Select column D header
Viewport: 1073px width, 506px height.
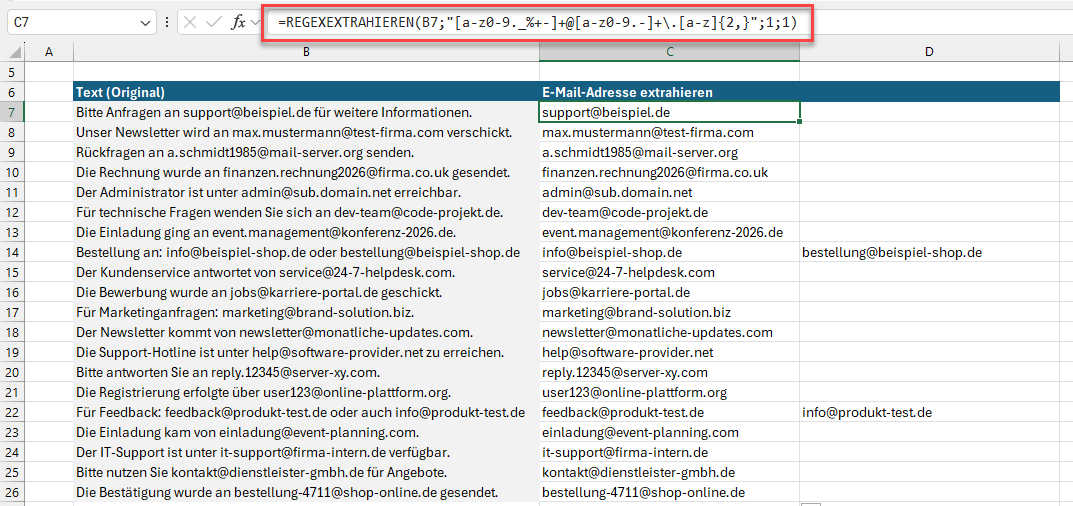(x=930, y=51)
